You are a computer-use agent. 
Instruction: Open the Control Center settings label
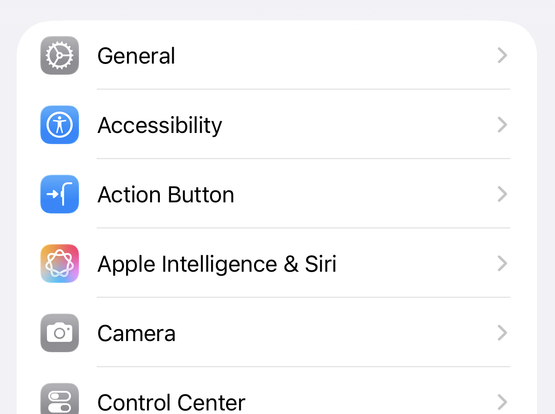point(171,403)
